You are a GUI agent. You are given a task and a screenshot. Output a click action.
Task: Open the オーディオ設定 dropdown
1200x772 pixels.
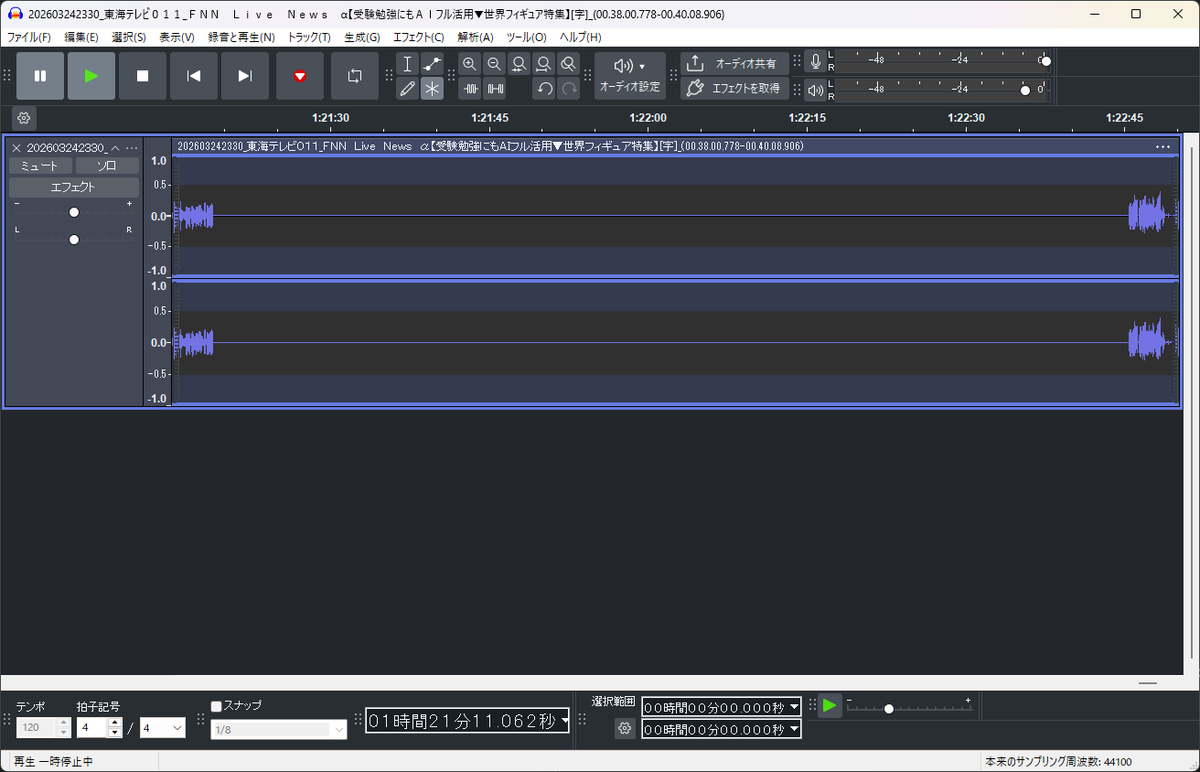(x=630, y=76)
